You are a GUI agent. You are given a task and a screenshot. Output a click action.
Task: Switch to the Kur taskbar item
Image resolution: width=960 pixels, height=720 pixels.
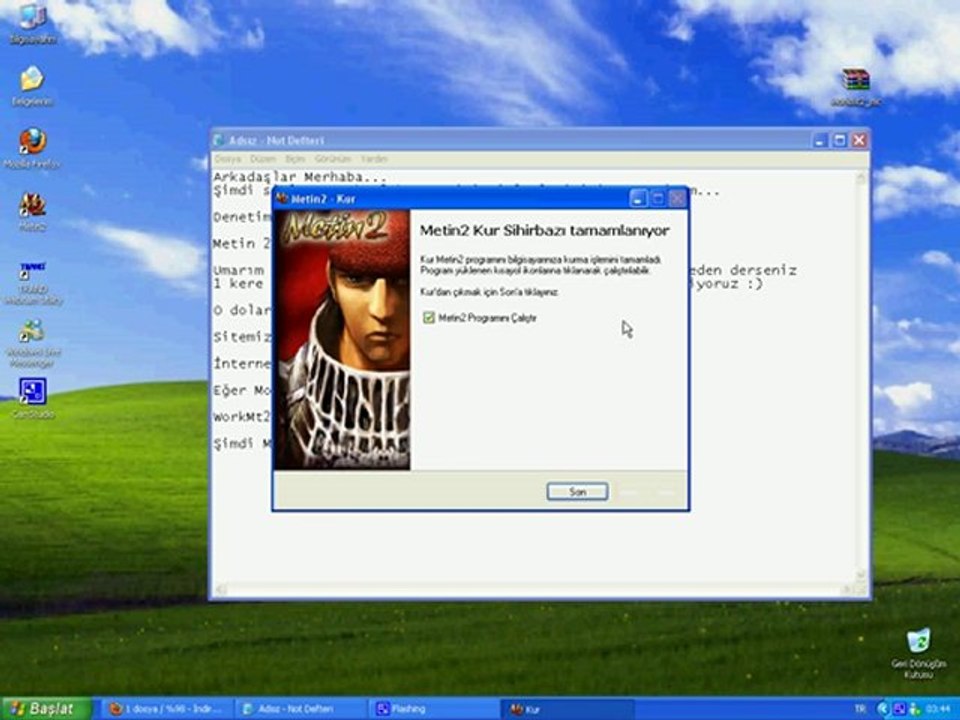click(566, 709)
